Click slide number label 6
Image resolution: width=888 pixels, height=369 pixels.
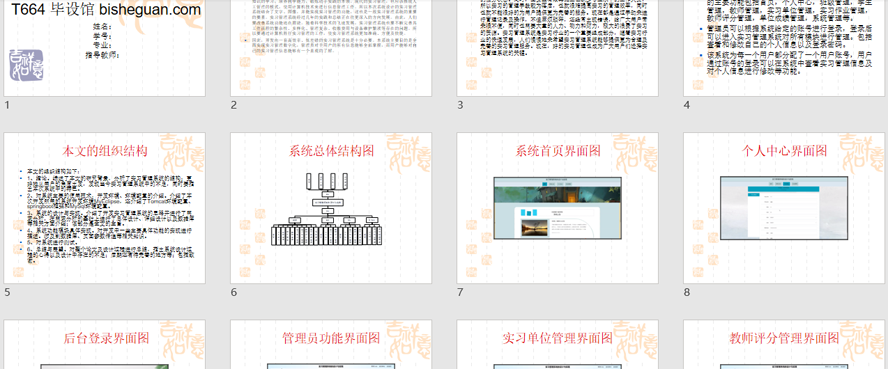pyautogui.click(x=233, y=292)
